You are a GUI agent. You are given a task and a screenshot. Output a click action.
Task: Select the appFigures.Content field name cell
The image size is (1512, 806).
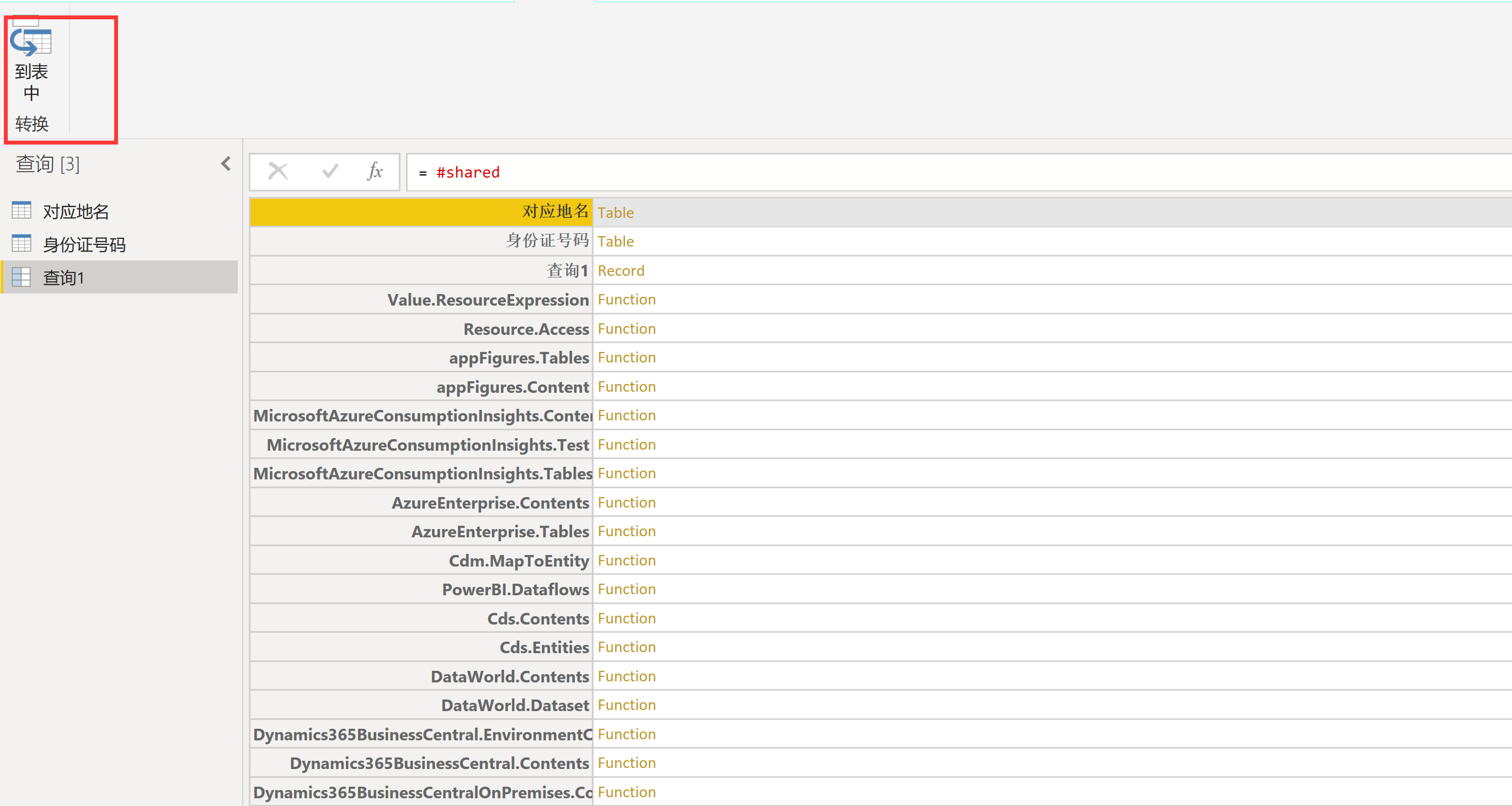(421, 386)
